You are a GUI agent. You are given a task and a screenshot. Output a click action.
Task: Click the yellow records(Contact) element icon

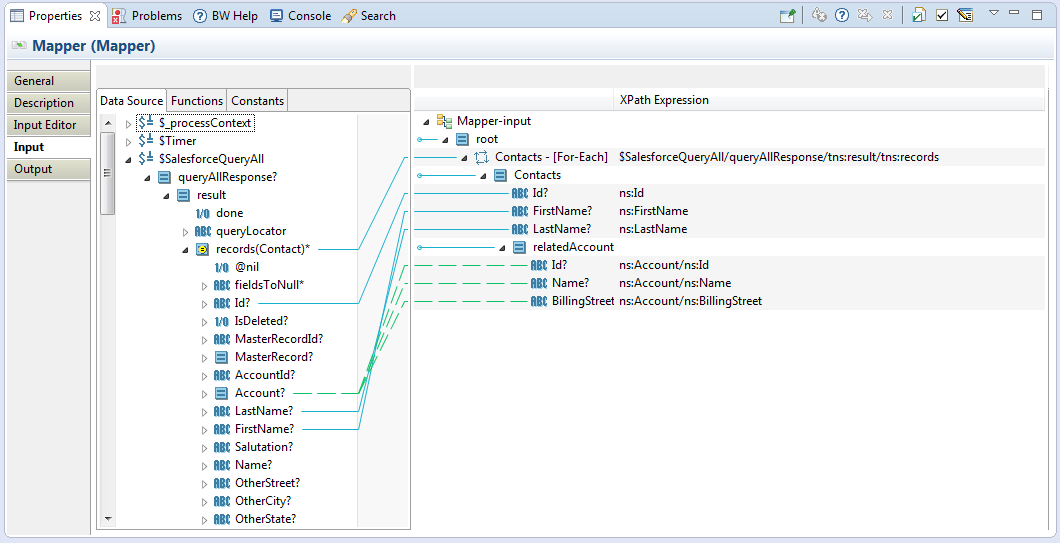click(x=202, y=249)
